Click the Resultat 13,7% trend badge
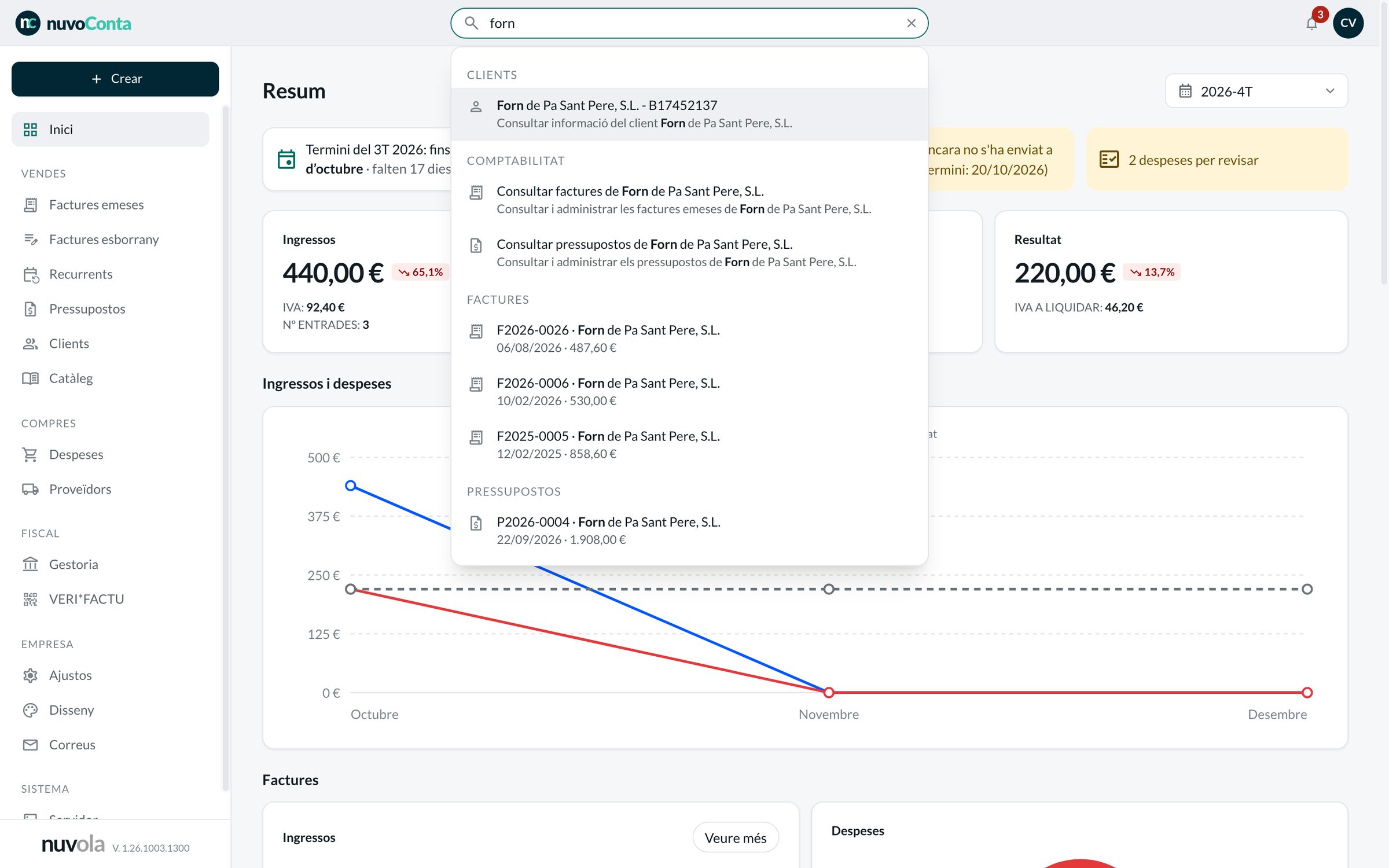The height and width of the screenshot is (868, 1389). [1152, 272]
